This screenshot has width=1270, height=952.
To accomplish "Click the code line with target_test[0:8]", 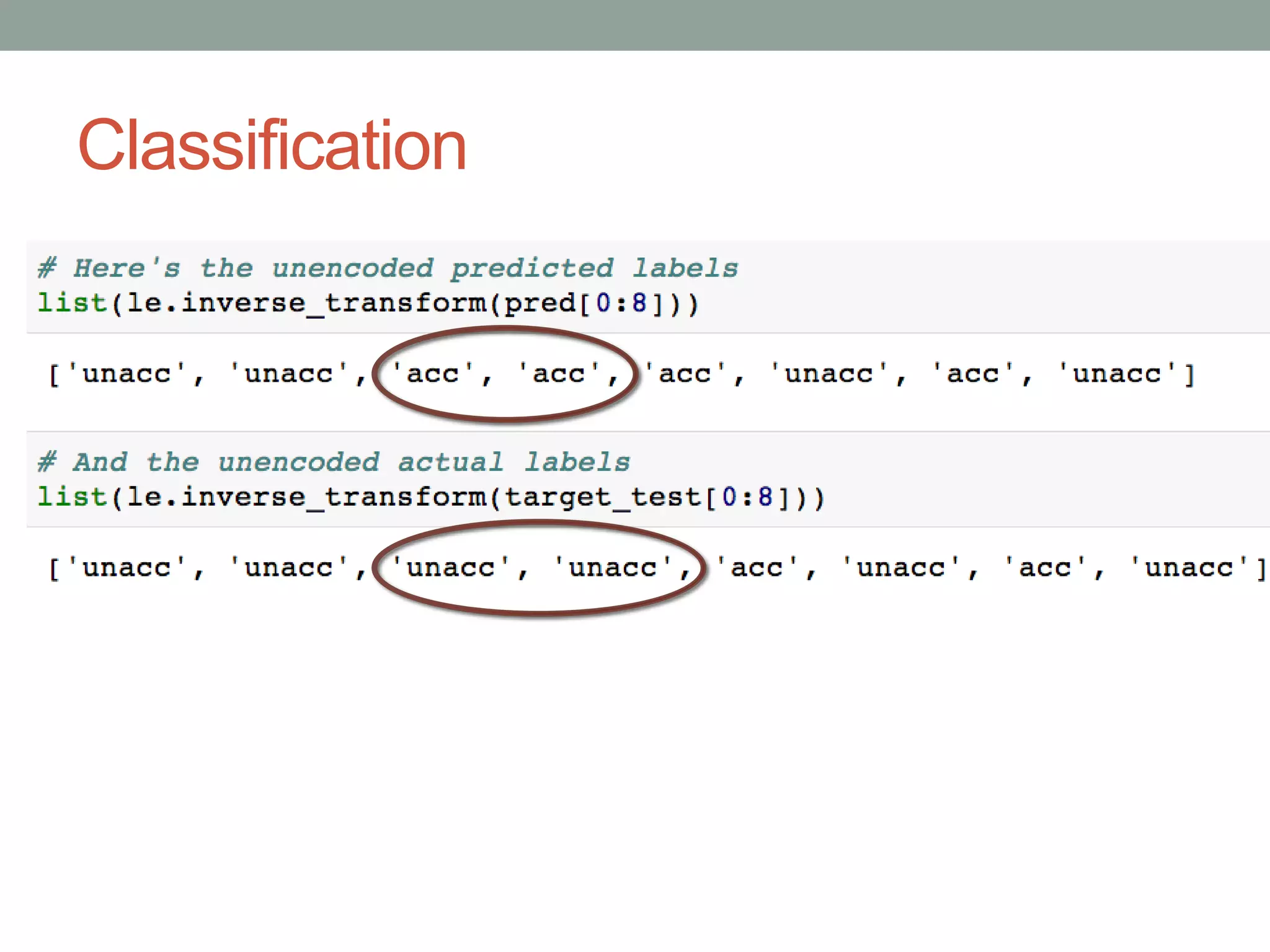I will click(432, 498).
